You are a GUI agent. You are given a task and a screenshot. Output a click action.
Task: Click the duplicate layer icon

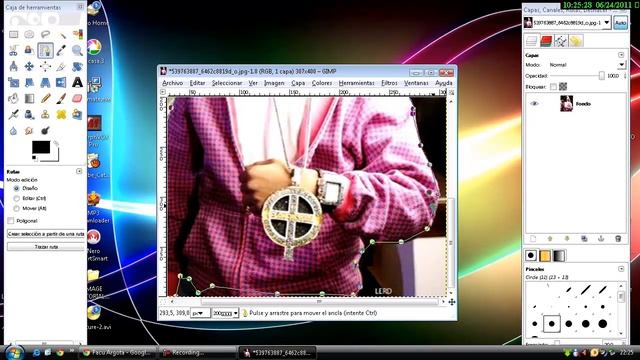pos(584,239)
